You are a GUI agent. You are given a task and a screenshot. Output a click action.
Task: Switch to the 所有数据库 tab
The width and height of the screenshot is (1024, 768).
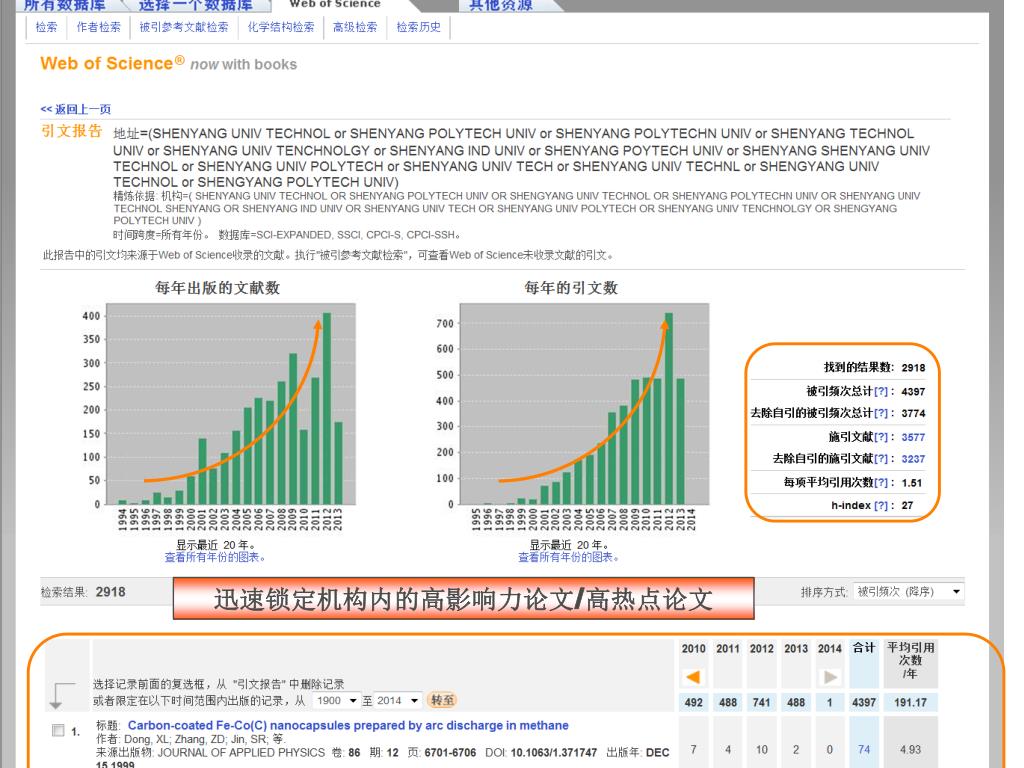(64, 5)
